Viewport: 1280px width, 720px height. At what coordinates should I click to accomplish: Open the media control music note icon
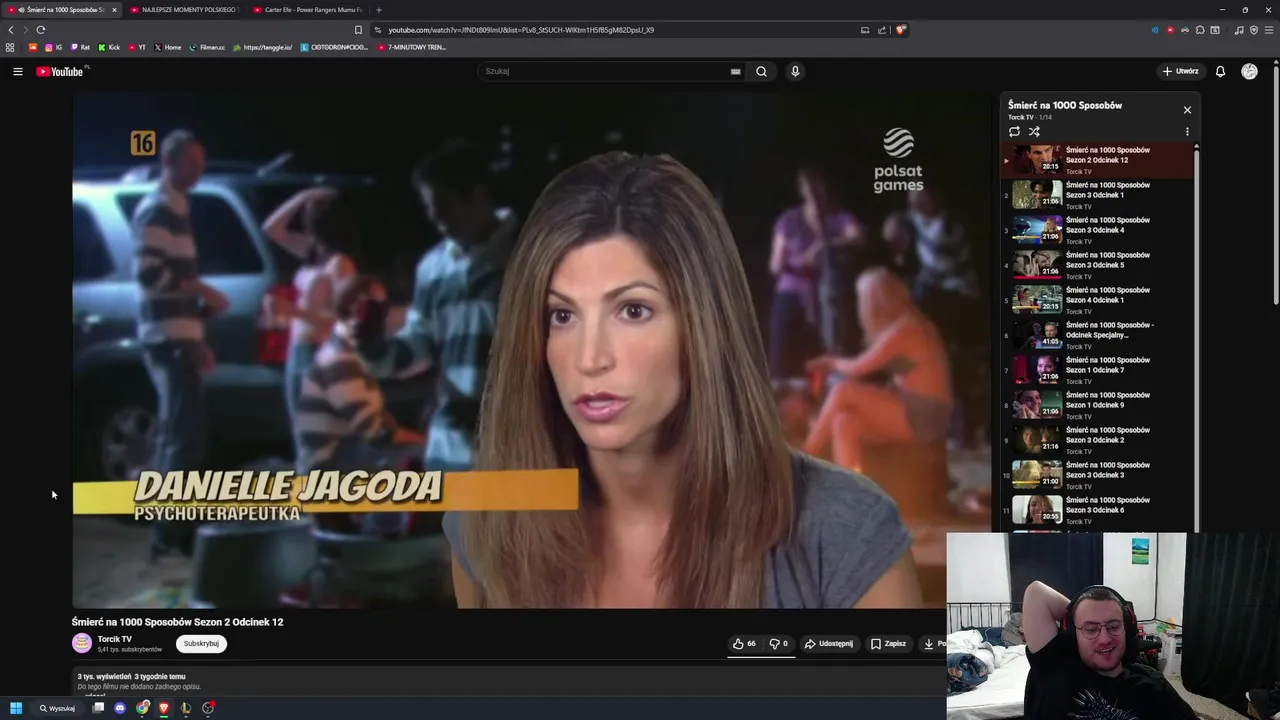pyautogui.click(x=1239, y=30)
